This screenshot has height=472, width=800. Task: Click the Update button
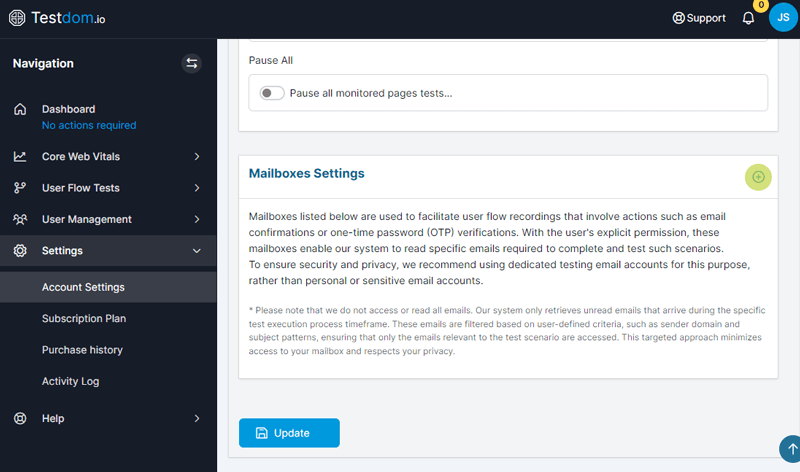289,433
